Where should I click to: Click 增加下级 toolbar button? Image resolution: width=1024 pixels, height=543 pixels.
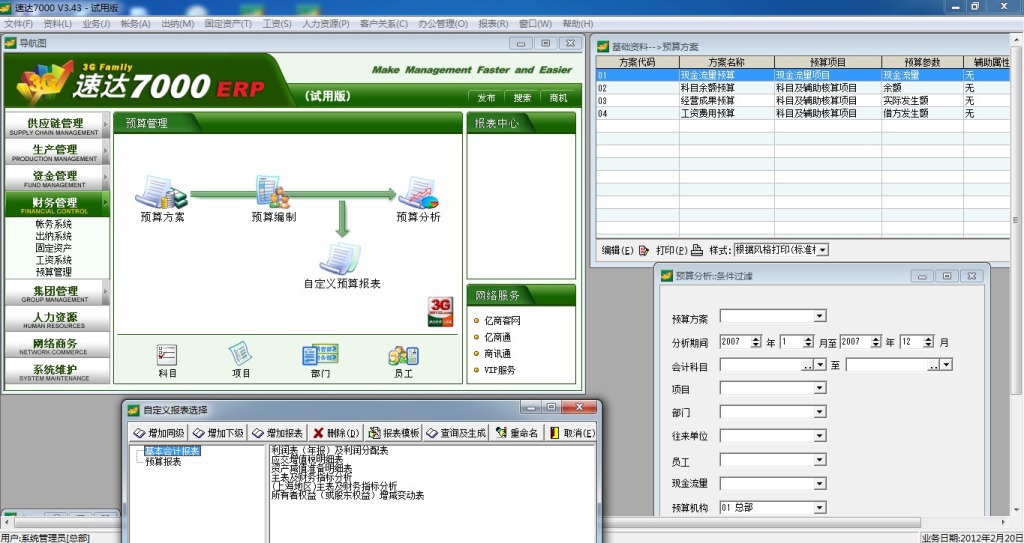[x=218, y=433]
